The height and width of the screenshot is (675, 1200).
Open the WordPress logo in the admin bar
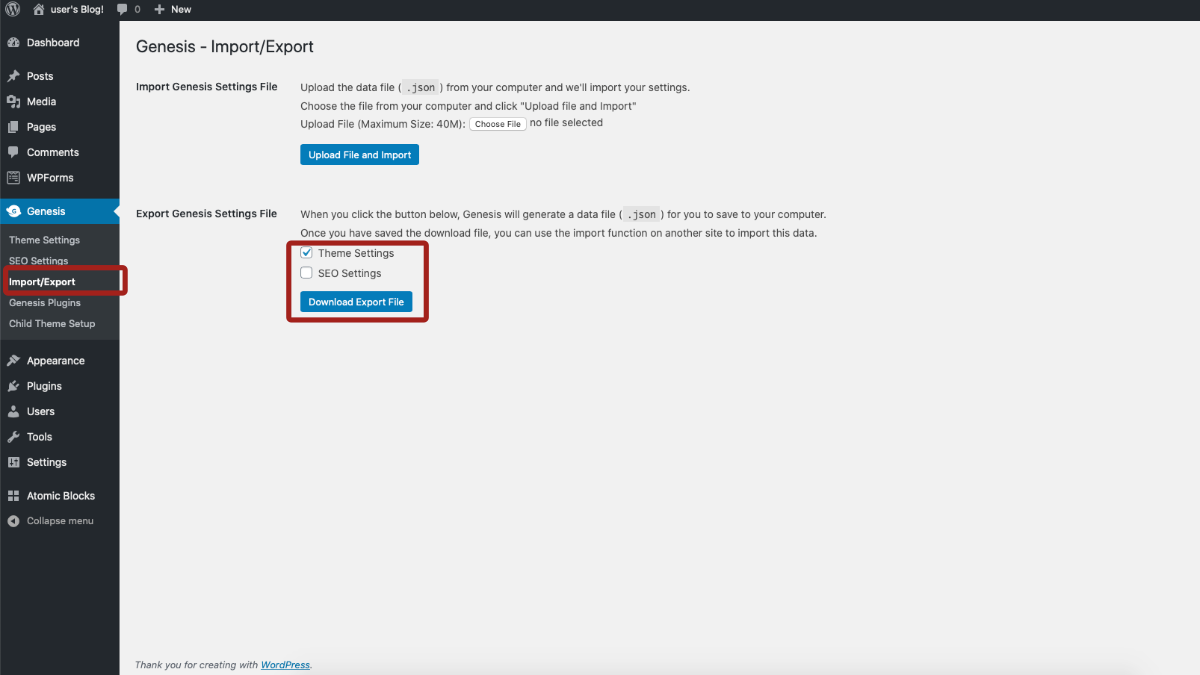click(11, 9)
